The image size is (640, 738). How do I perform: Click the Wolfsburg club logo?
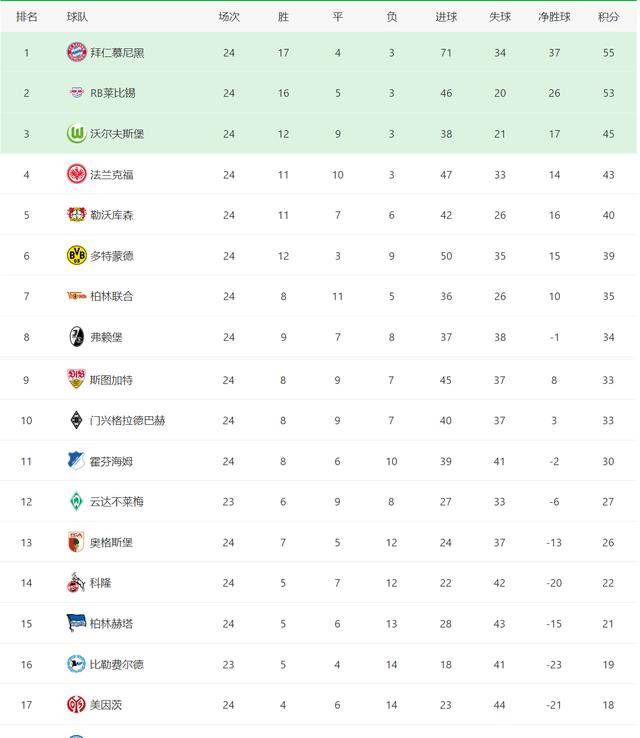77,134
